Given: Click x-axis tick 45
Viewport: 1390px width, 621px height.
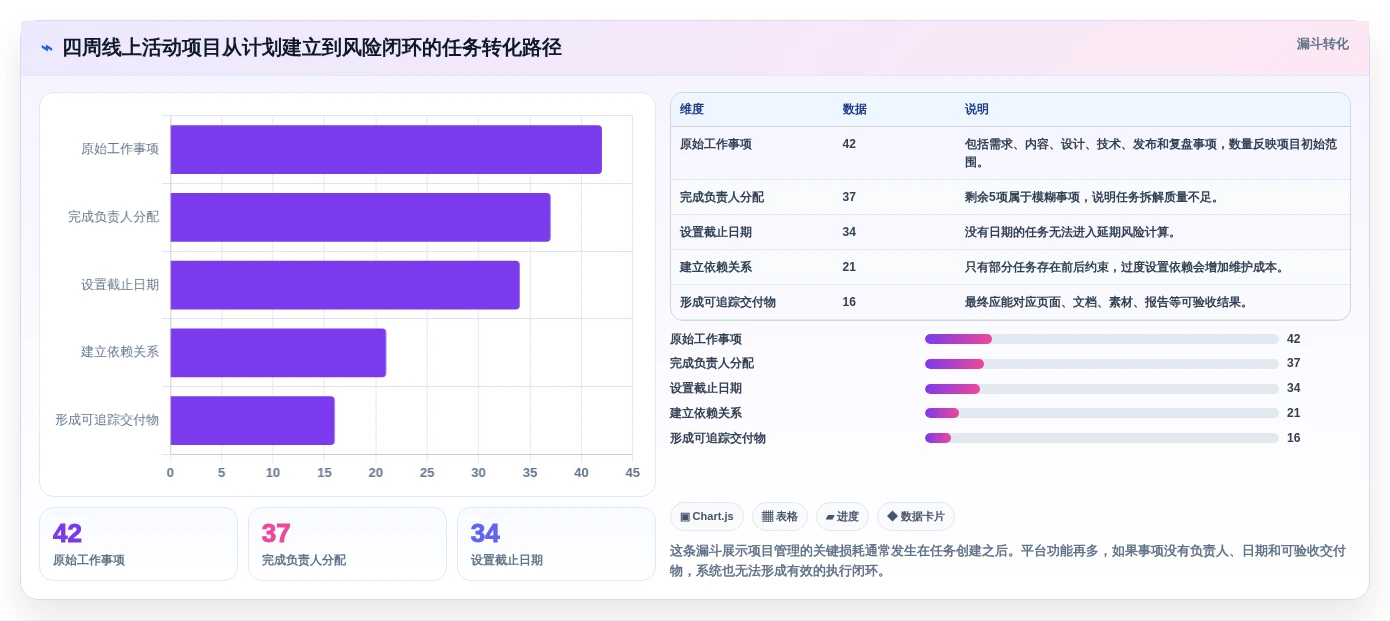Looking at the screenshot, I should point(632,473).
